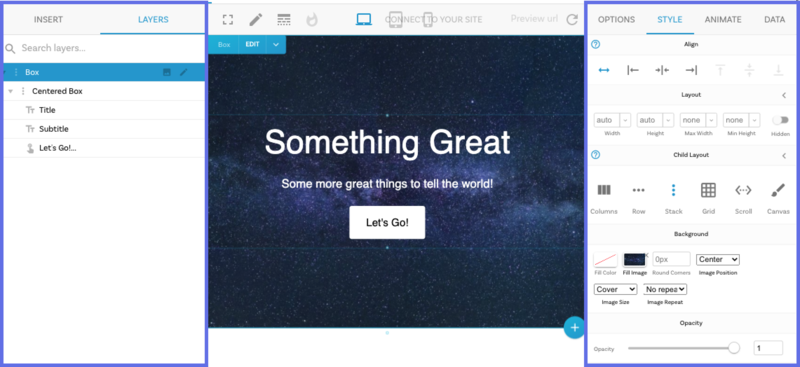Select the pencil edit mode icon in toolbar
The width and height of the screenshot is (800, 367).
point(256,20)
